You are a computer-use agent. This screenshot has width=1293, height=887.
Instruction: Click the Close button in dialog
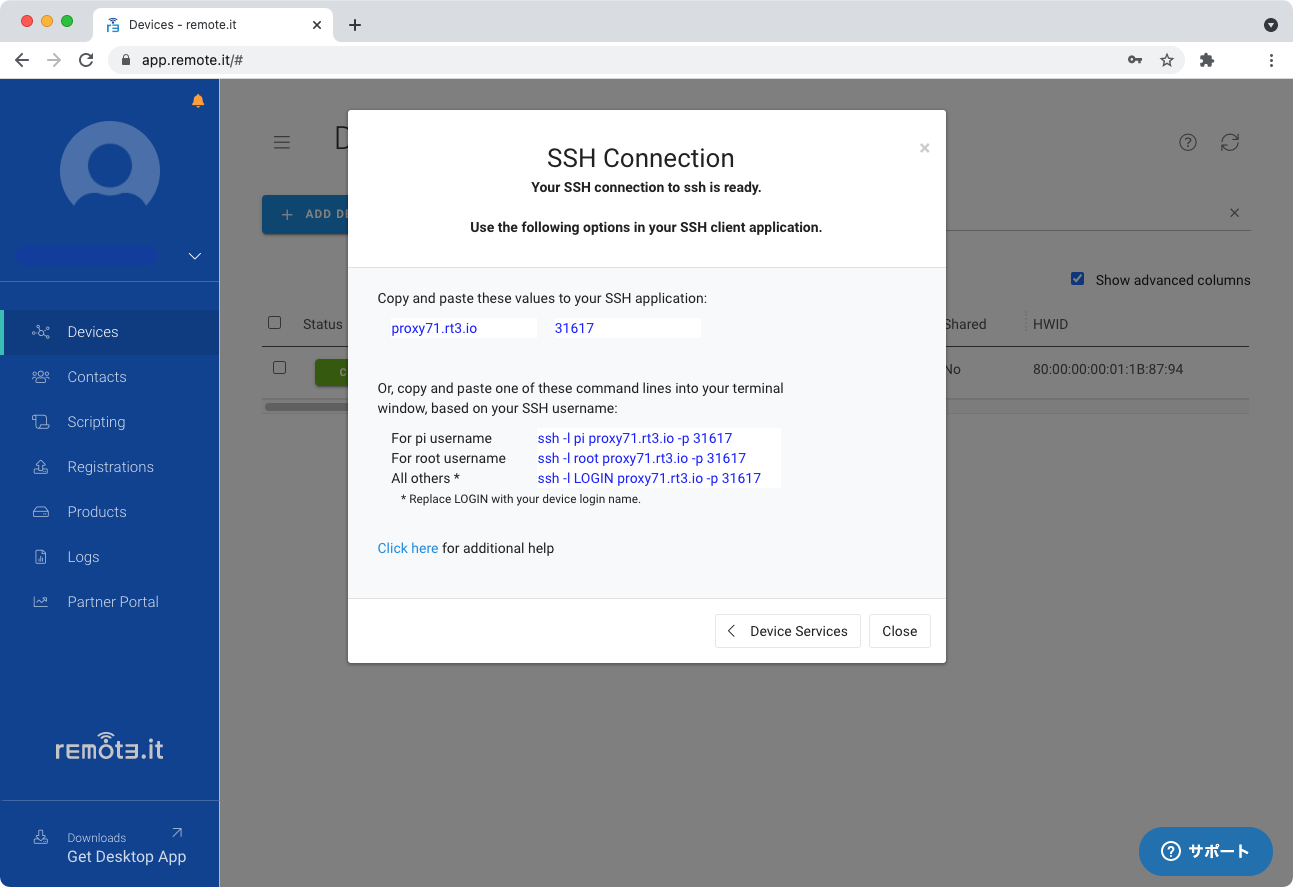(900, 631)
